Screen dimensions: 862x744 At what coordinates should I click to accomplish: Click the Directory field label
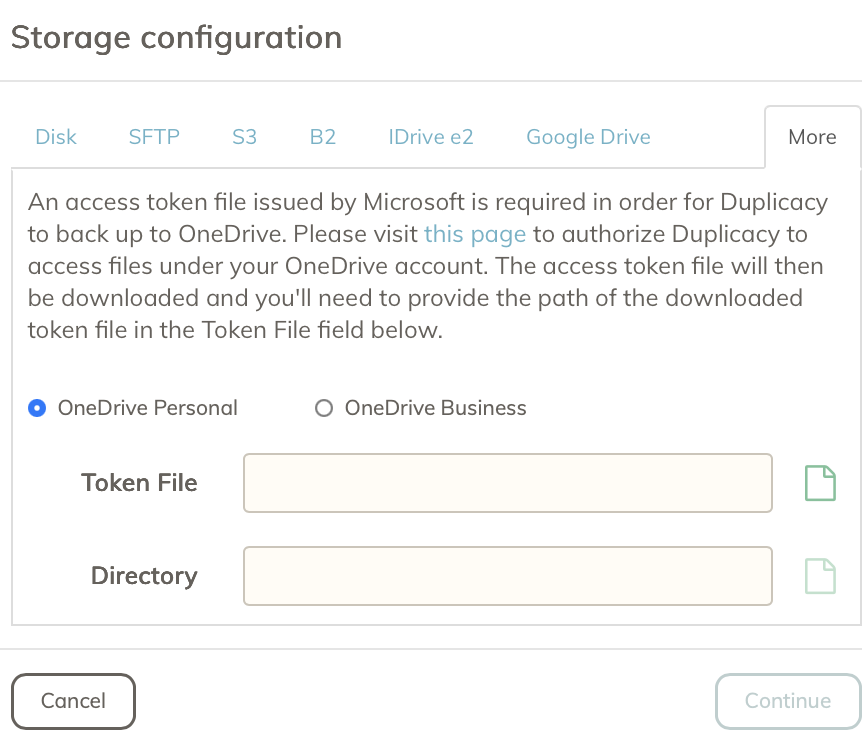pyautogui.click(x=144, y=576)
